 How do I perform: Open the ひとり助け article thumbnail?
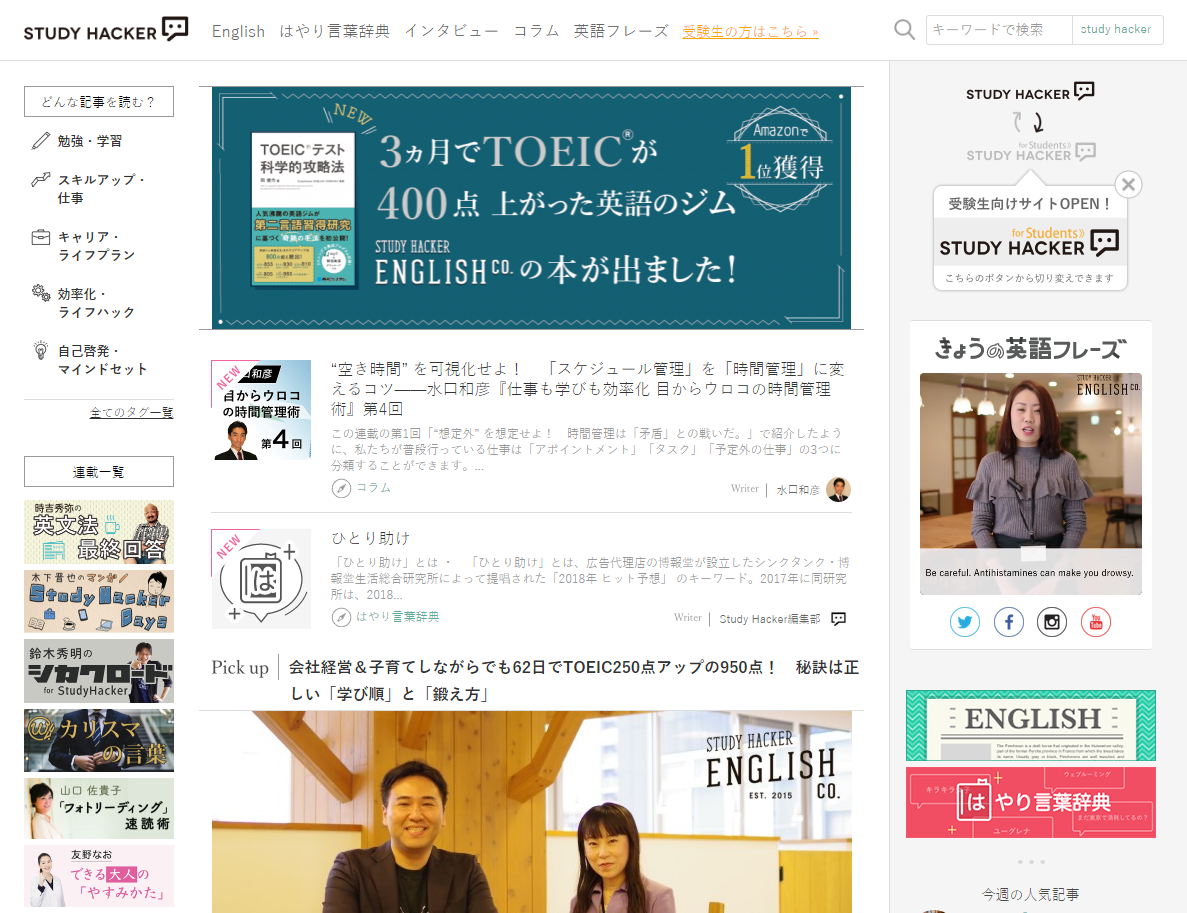click(x=261, y=578)
